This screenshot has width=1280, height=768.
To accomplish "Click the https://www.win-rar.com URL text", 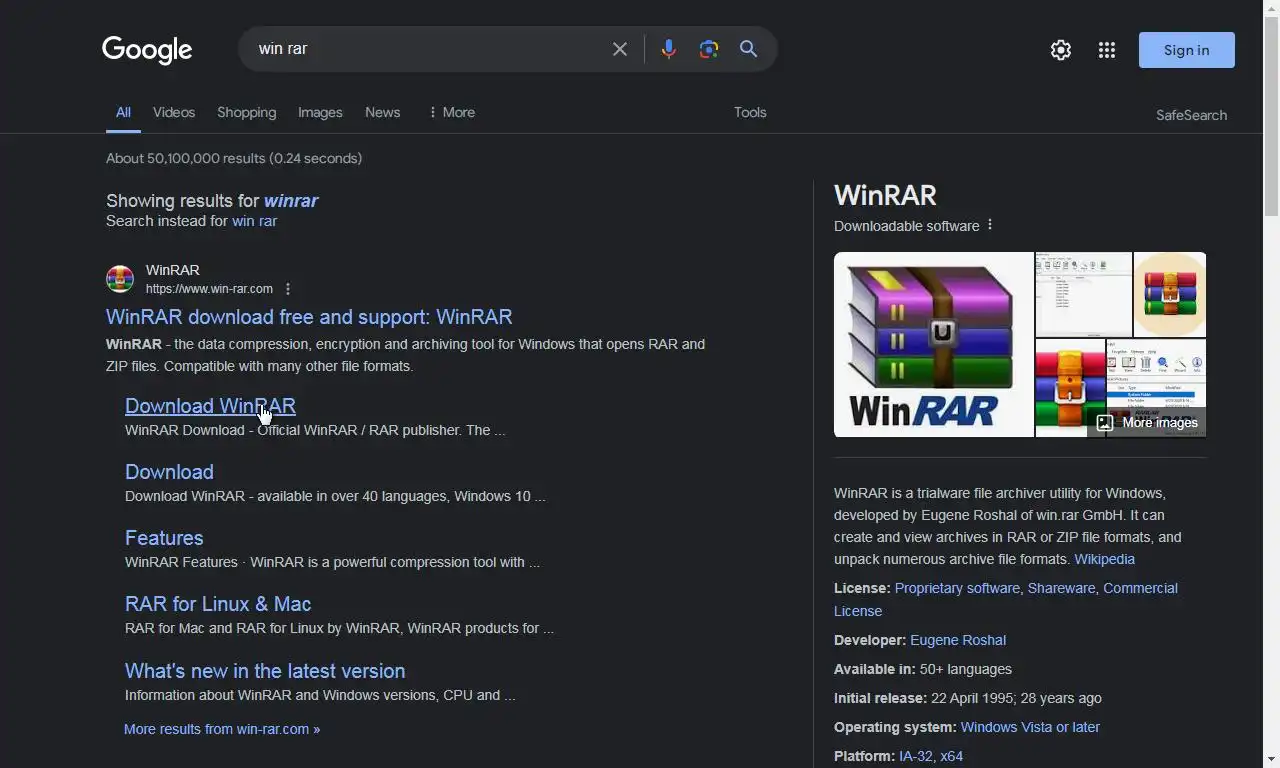I will [209, 289].
